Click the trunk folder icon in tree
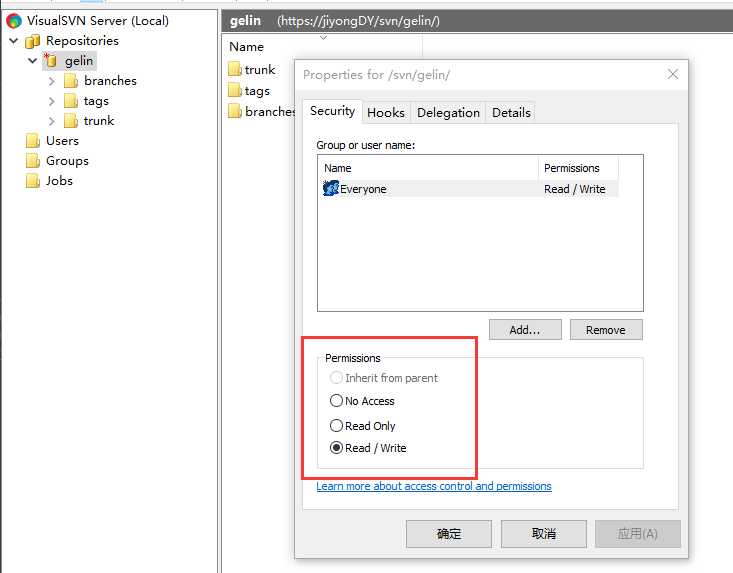 [x=71, y=121]
